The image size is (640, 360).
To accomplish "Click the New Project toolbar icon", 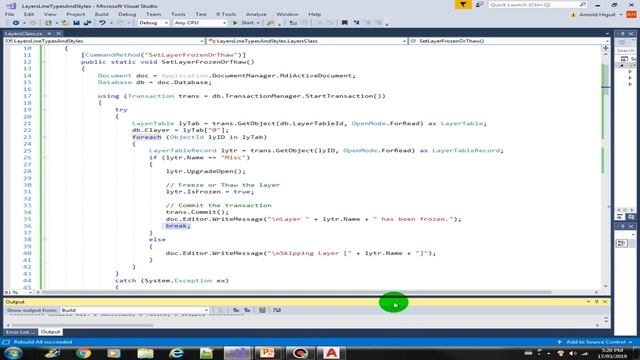I will (x=48, y=23).
